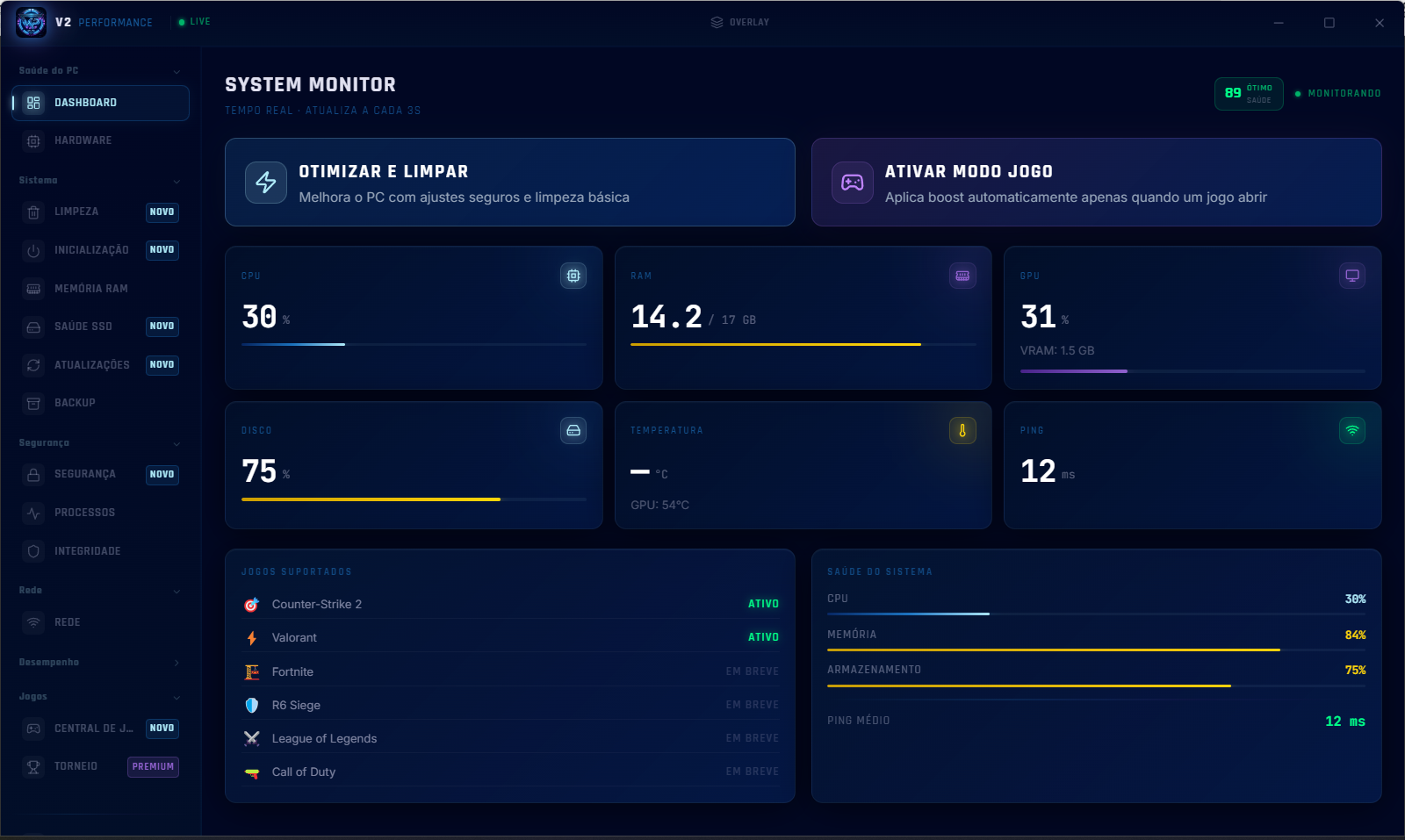Click the 89 Ótimo health score badge
Screen dimensions: 1405x840
point(1249,94)
